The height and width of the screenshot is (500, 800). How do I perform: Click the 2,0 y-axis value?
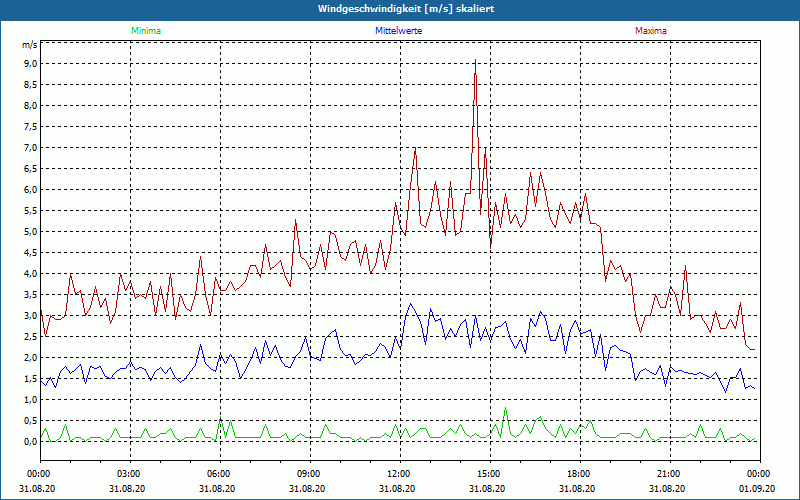[30, 358]
